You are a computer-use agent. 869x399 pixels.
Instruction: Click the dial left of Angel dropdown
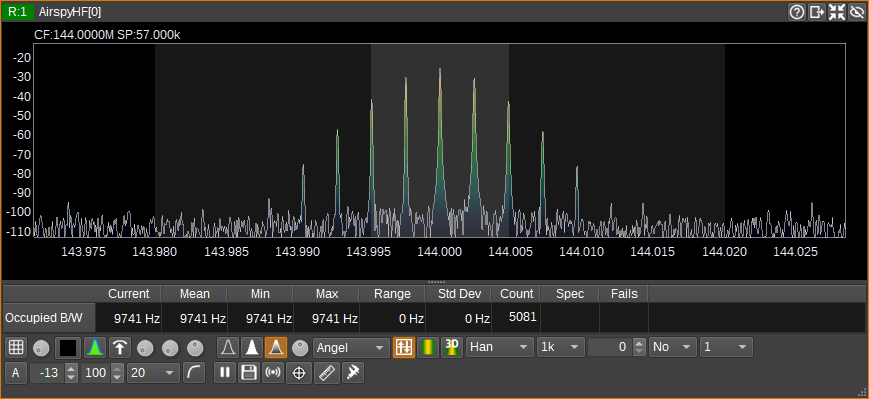tap(300, 348)
